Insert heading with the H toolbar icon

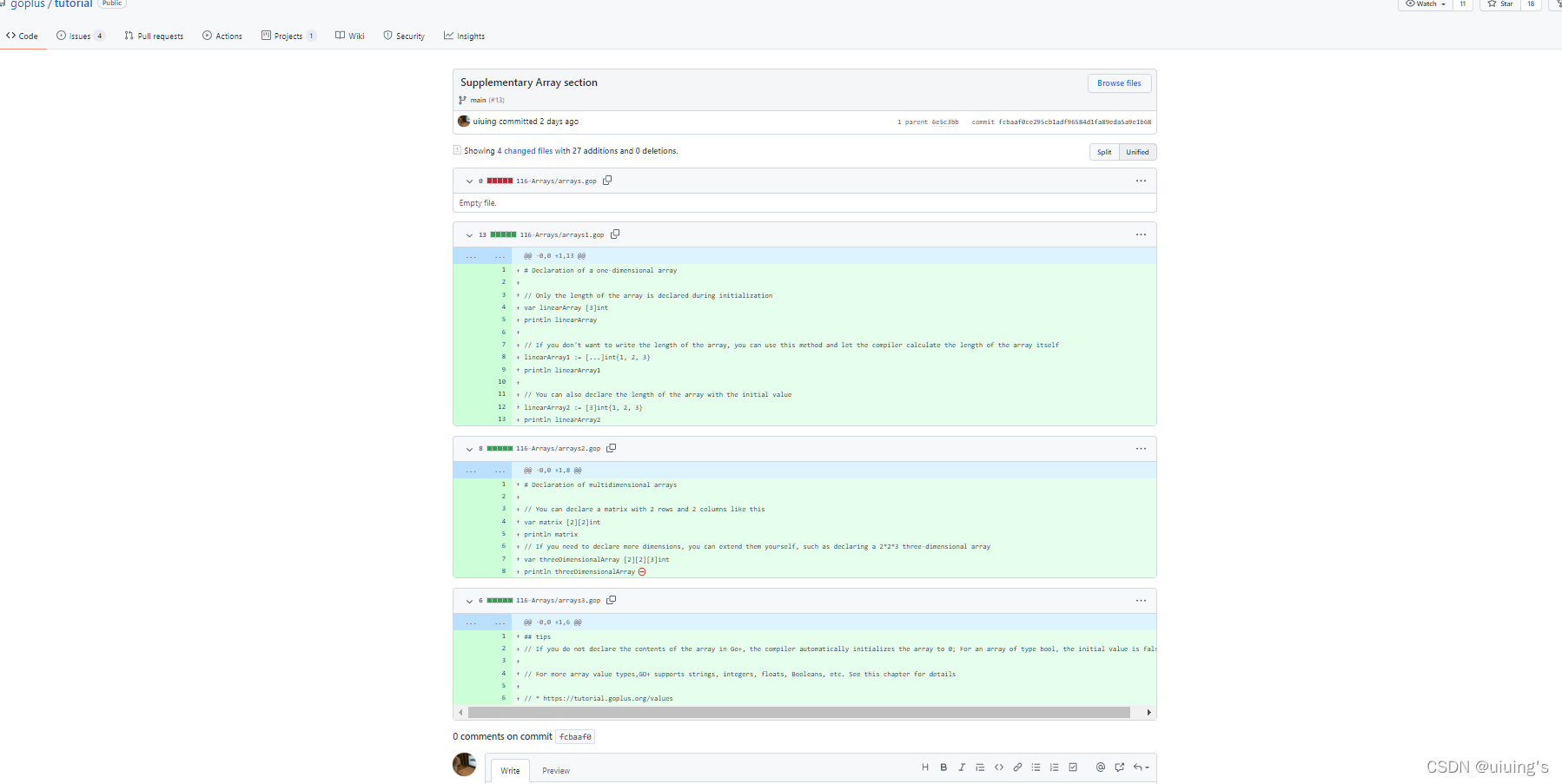[x=925, y=768]
